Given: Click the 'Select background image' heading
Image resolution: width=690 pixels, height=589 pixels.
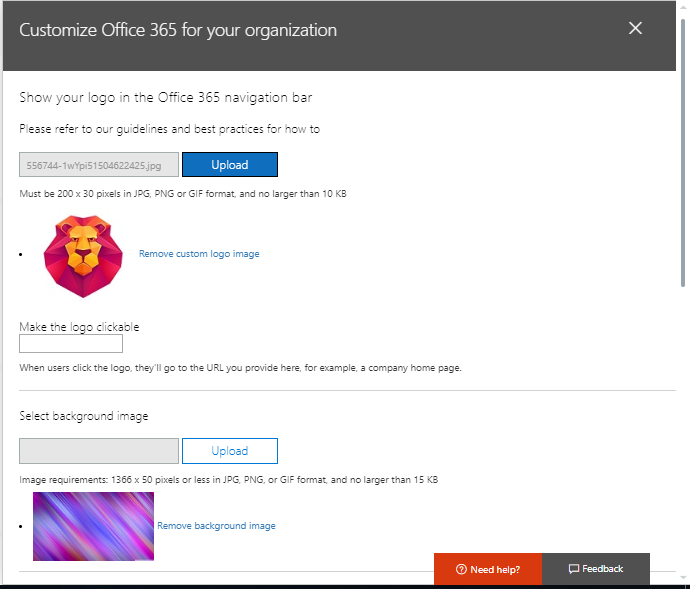Looking at the screenshot, I should (84, 416).
